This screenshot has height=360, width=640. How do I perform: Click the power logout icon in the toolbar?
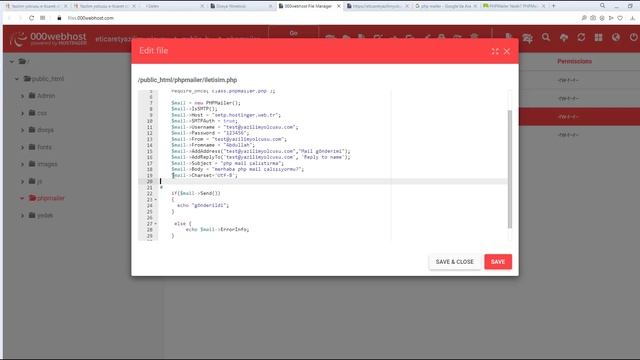(x=633, y=38)
